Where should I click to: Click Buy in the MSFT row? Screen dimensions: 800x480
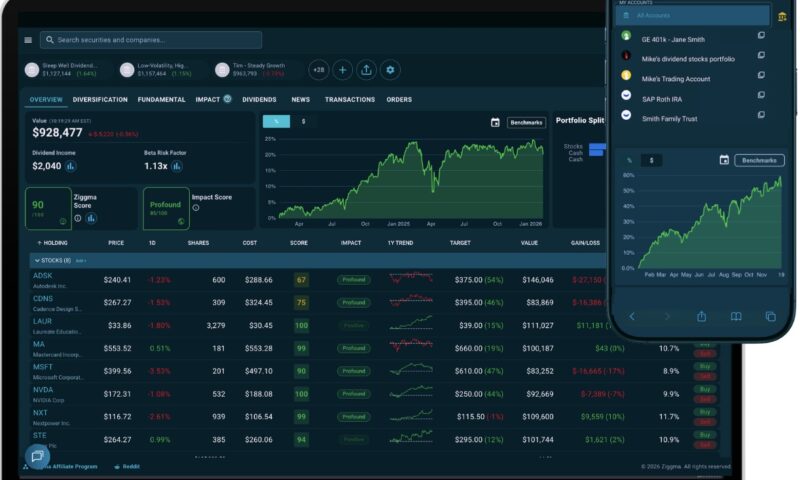coord(705,366)
